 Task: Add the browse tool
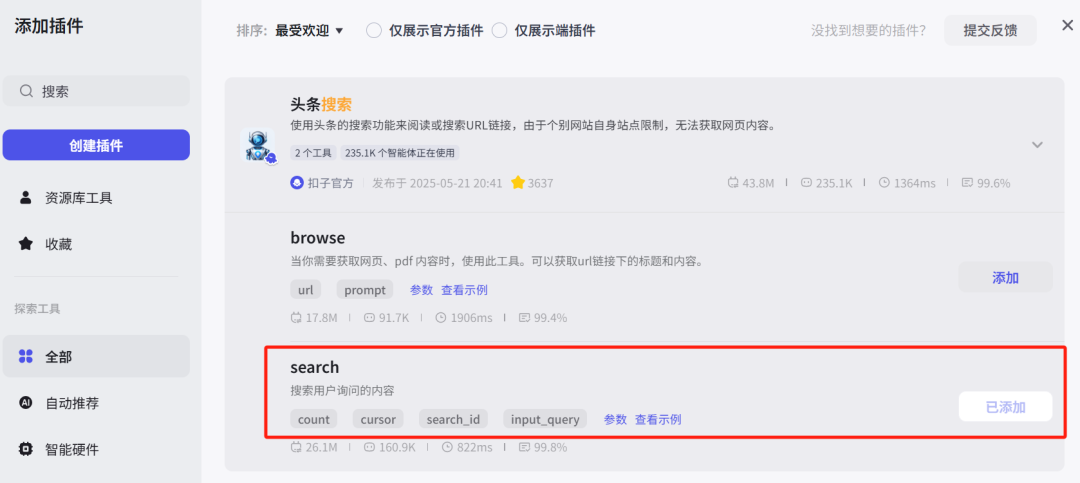(1006, 278)
